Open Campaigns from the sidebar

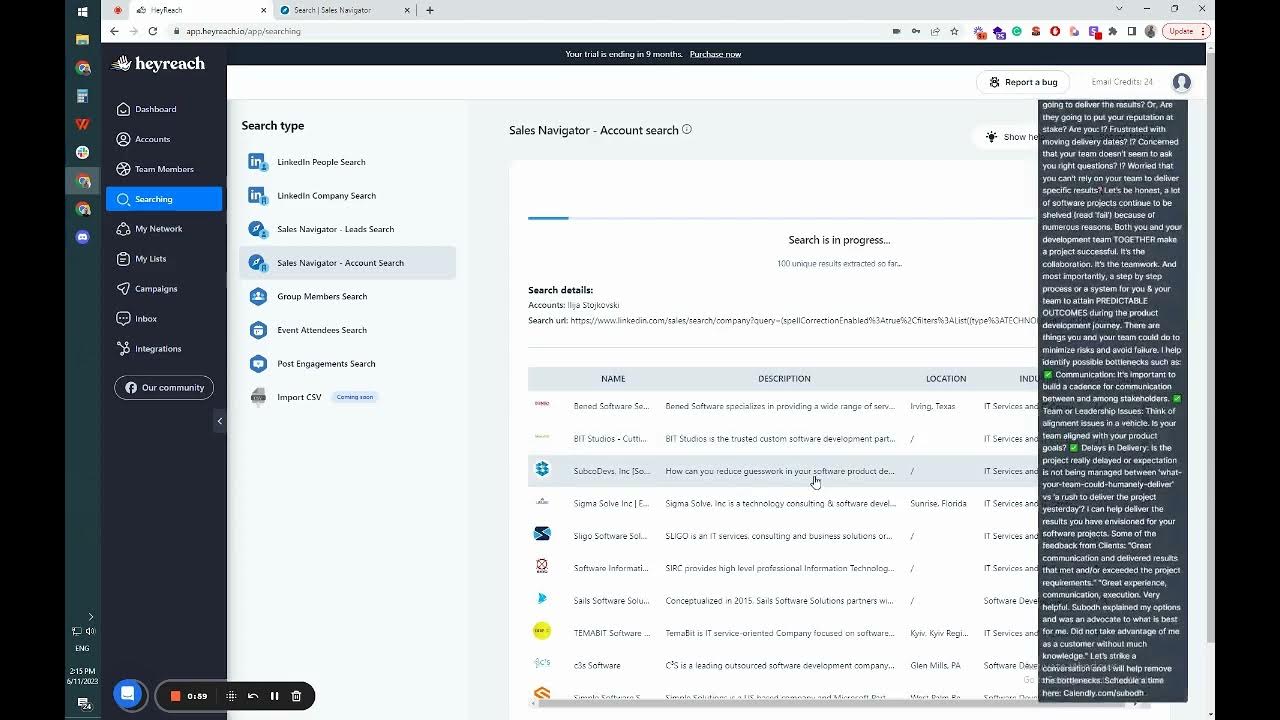click(156, 289)
